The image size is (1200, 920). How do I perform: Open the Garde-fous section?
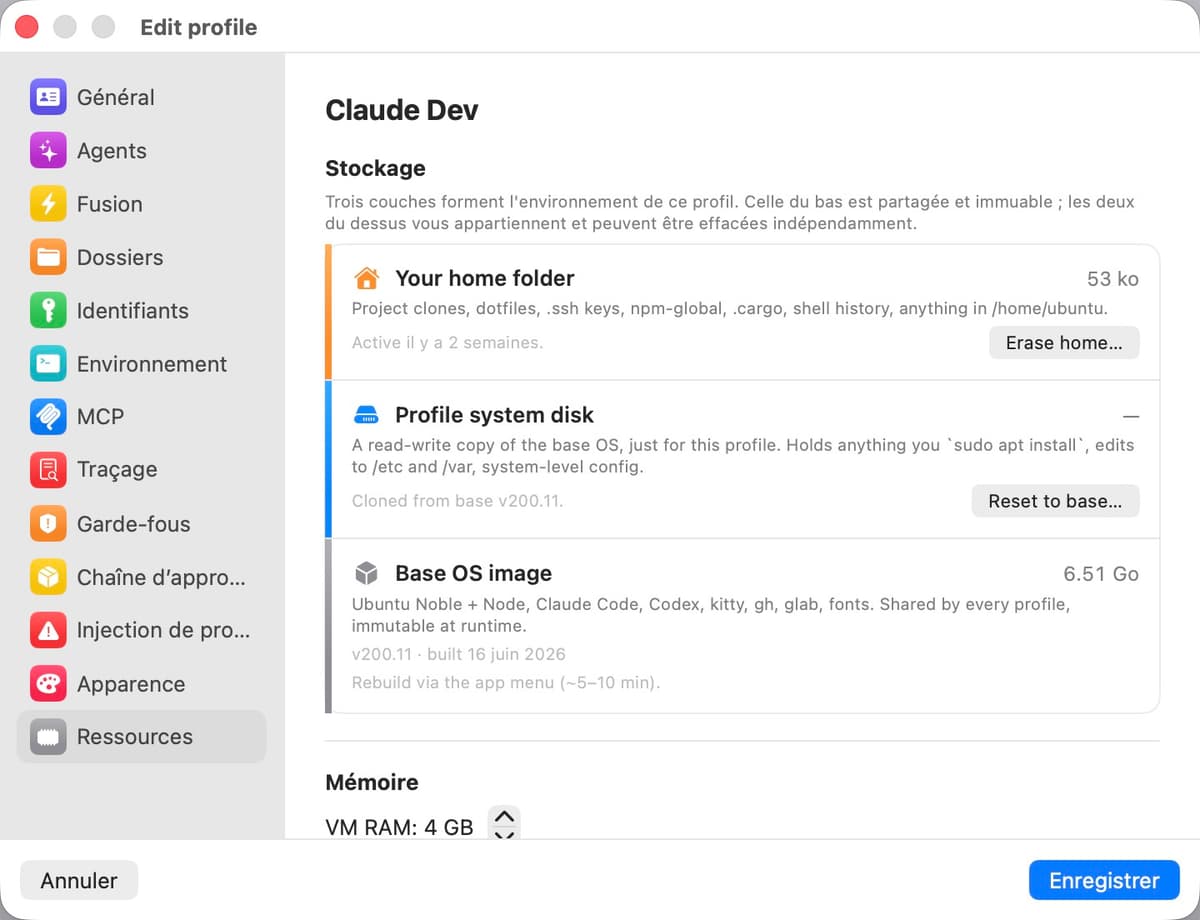(141, 524)
